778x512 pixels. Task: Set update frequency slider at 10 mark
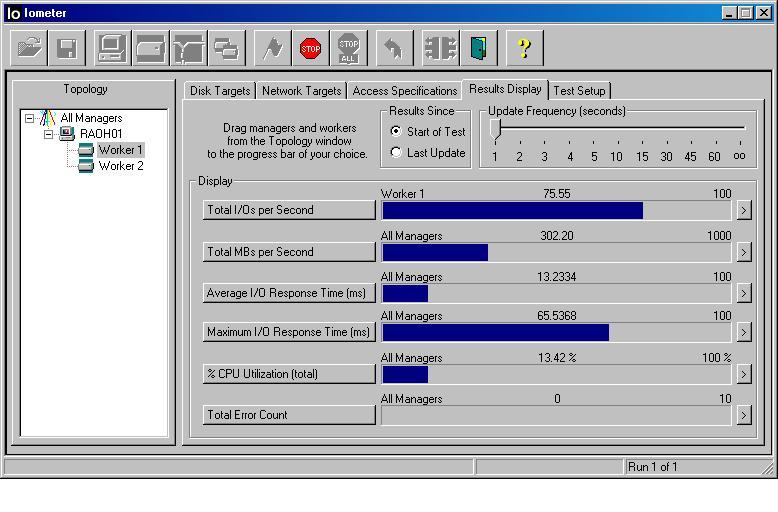pos(618,128)
